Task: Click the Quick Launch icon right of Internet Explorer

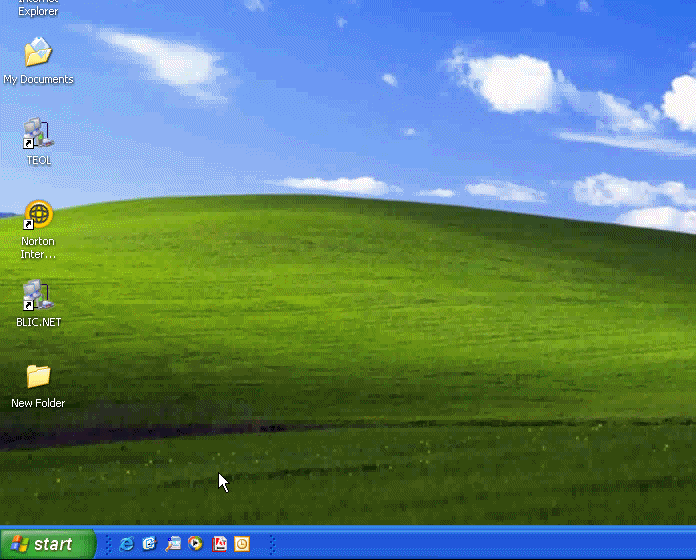Action: (x=150, y=544)
